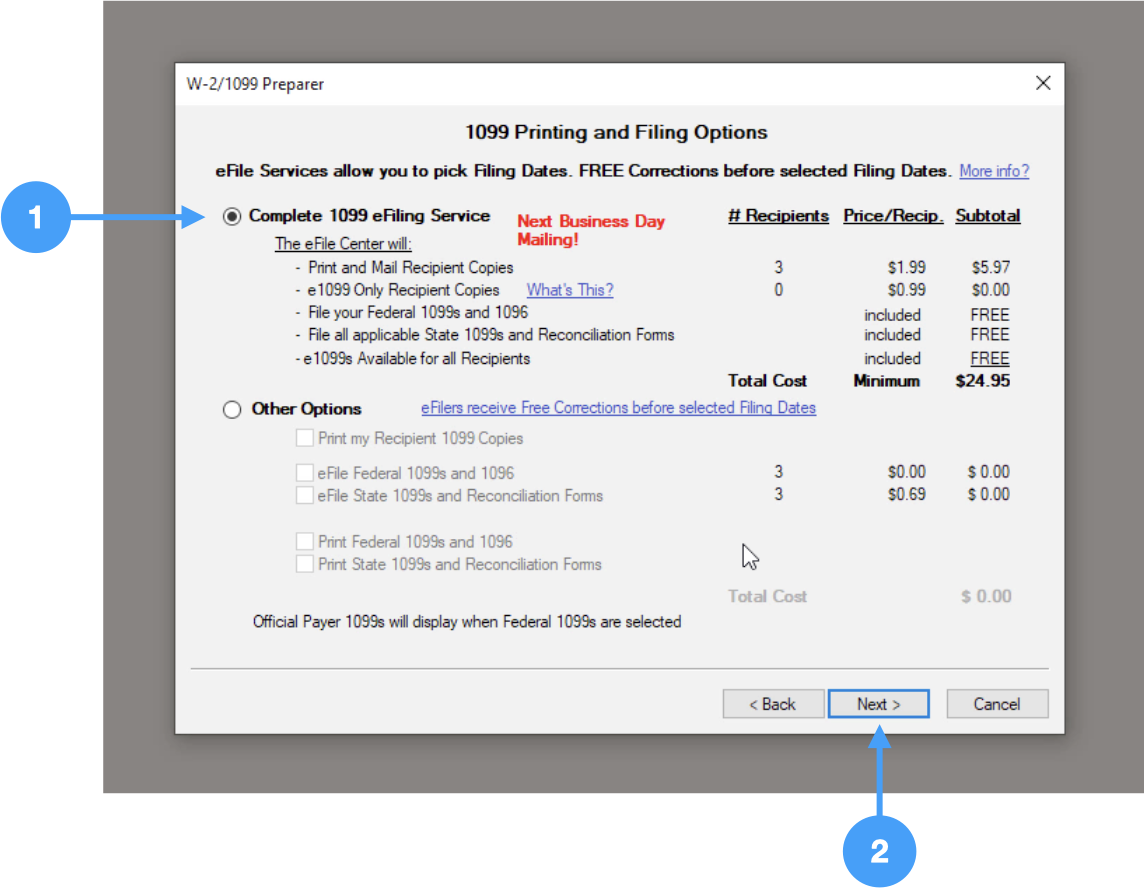Cancel the 1099 filing wizard
The height and width of the screenshot is (888, 1144).
[997, 704]
